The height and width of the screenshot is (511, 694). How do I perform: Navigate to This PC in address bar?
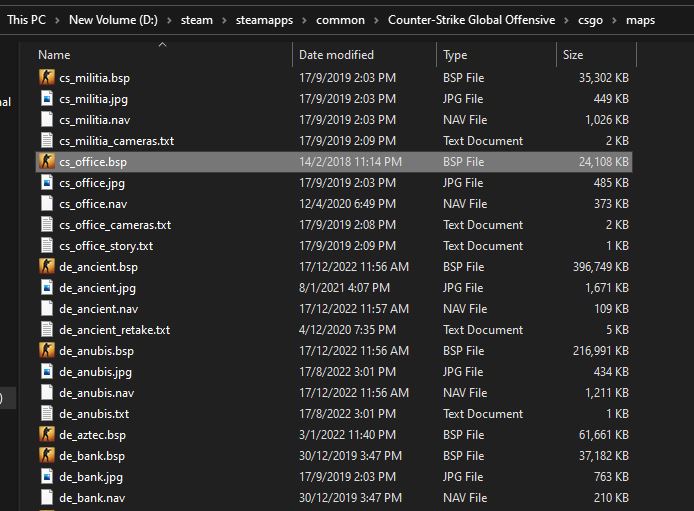[x=27, y=20]
